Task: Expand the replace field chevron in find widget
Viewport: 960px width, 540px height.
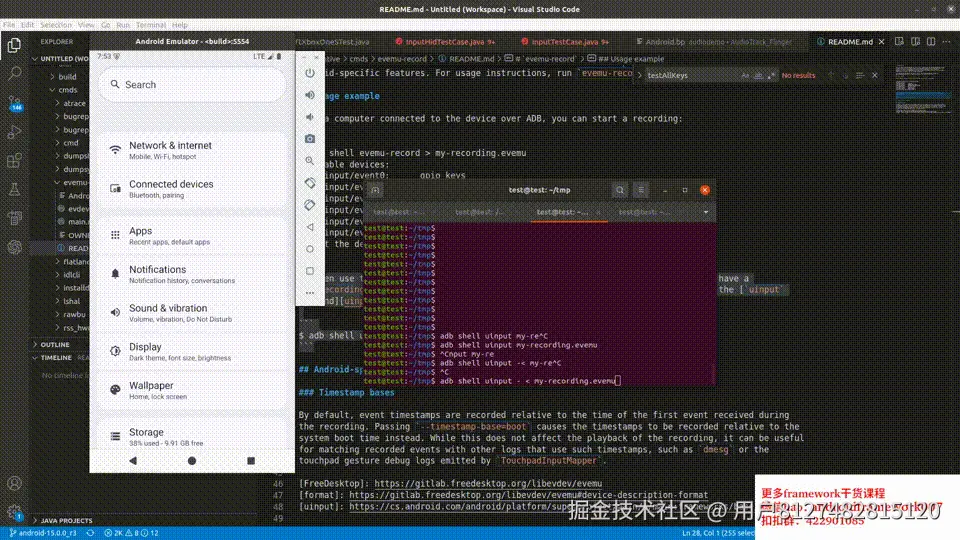Action: point(639,75)
